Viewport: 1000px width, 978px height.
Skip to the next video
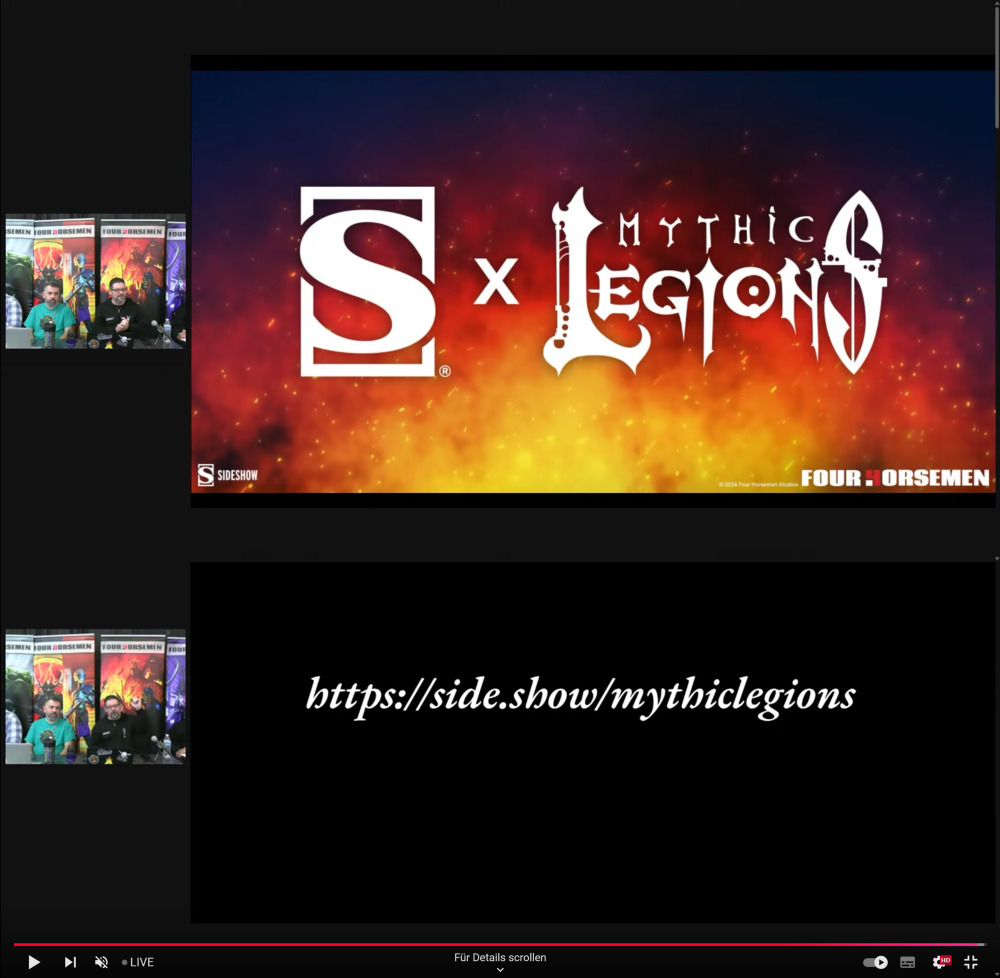click(x=70, y=961)
